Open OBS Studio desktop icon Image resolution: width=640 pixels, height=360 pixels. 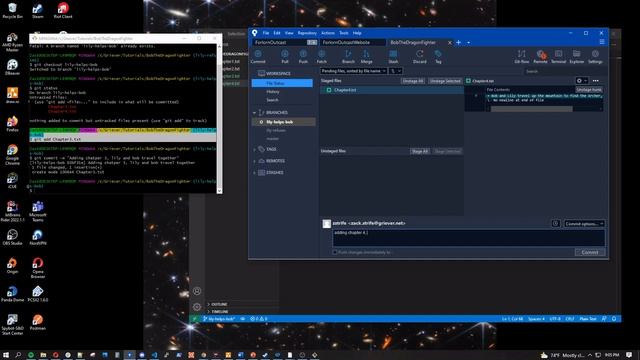(x=12, y=237)
